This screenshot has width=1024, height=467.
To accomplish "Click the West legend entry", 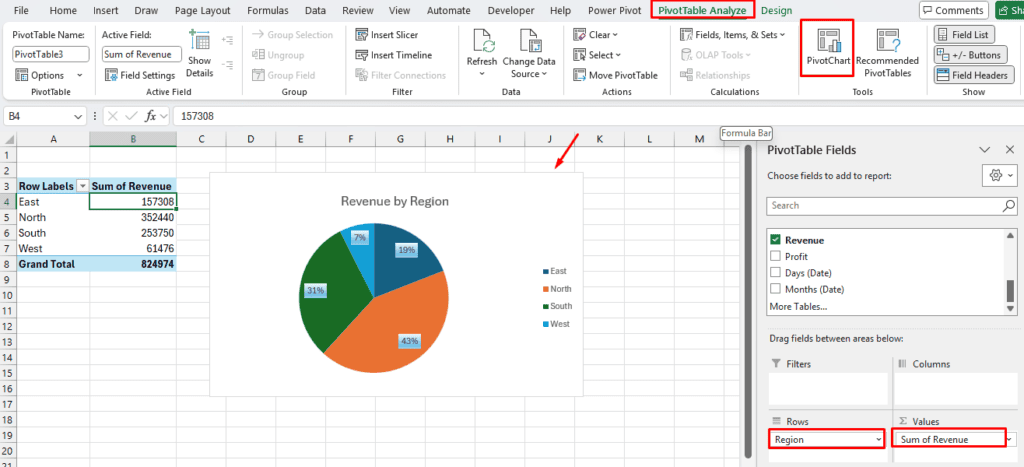I will 555,324.
